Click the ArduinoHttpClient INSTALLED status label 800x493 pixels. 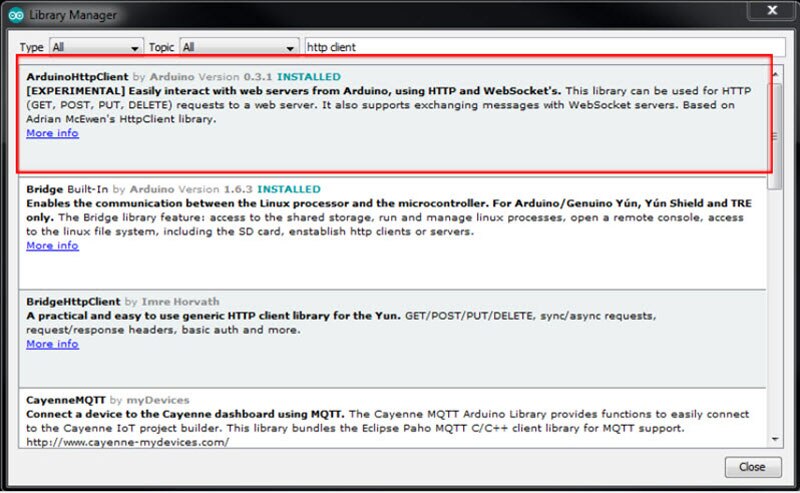(308, 76)
